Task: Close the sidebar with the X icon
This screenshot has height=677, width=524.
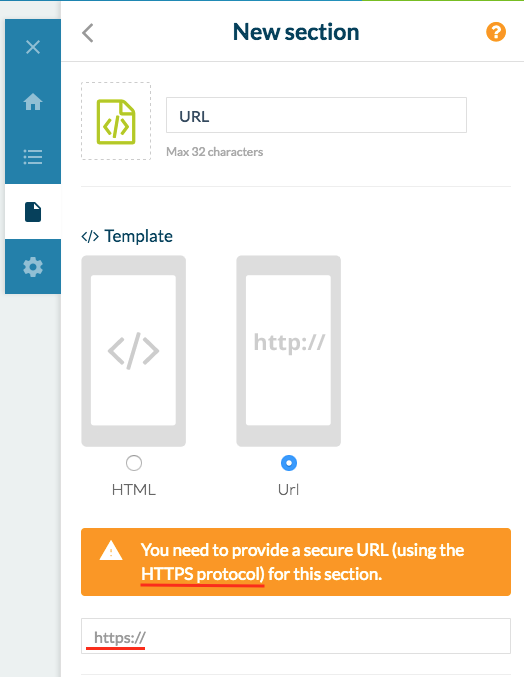Action: tap(33, 47)
